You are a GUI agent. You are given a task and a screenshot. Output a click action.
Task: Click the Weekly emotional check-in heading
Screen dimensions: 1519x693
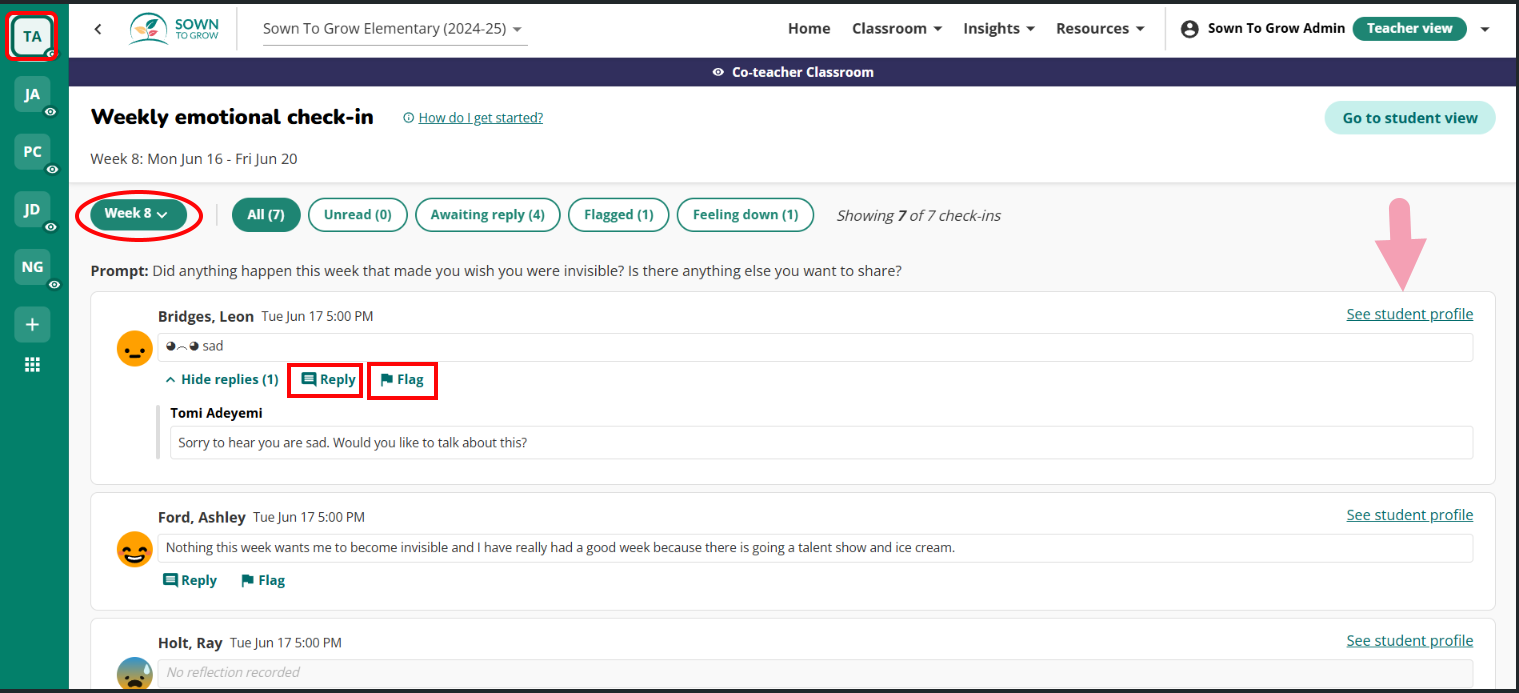(232, 117)
